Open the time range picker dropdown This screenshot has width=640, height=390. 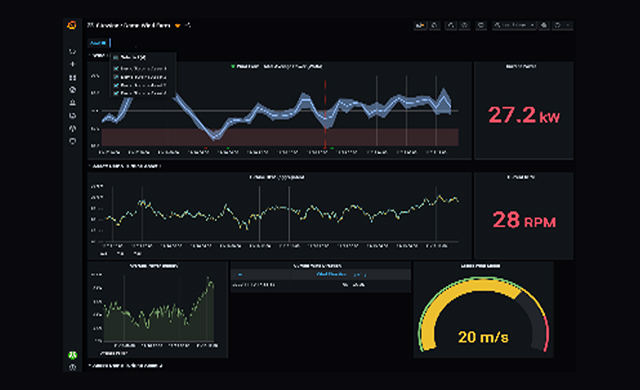514,25
